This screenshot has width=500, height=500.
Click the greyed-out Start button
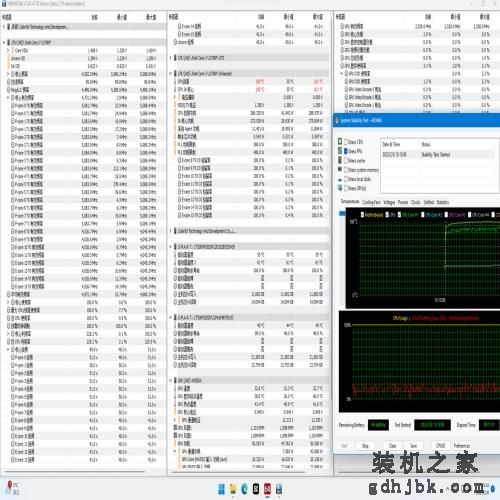[344, 446]
